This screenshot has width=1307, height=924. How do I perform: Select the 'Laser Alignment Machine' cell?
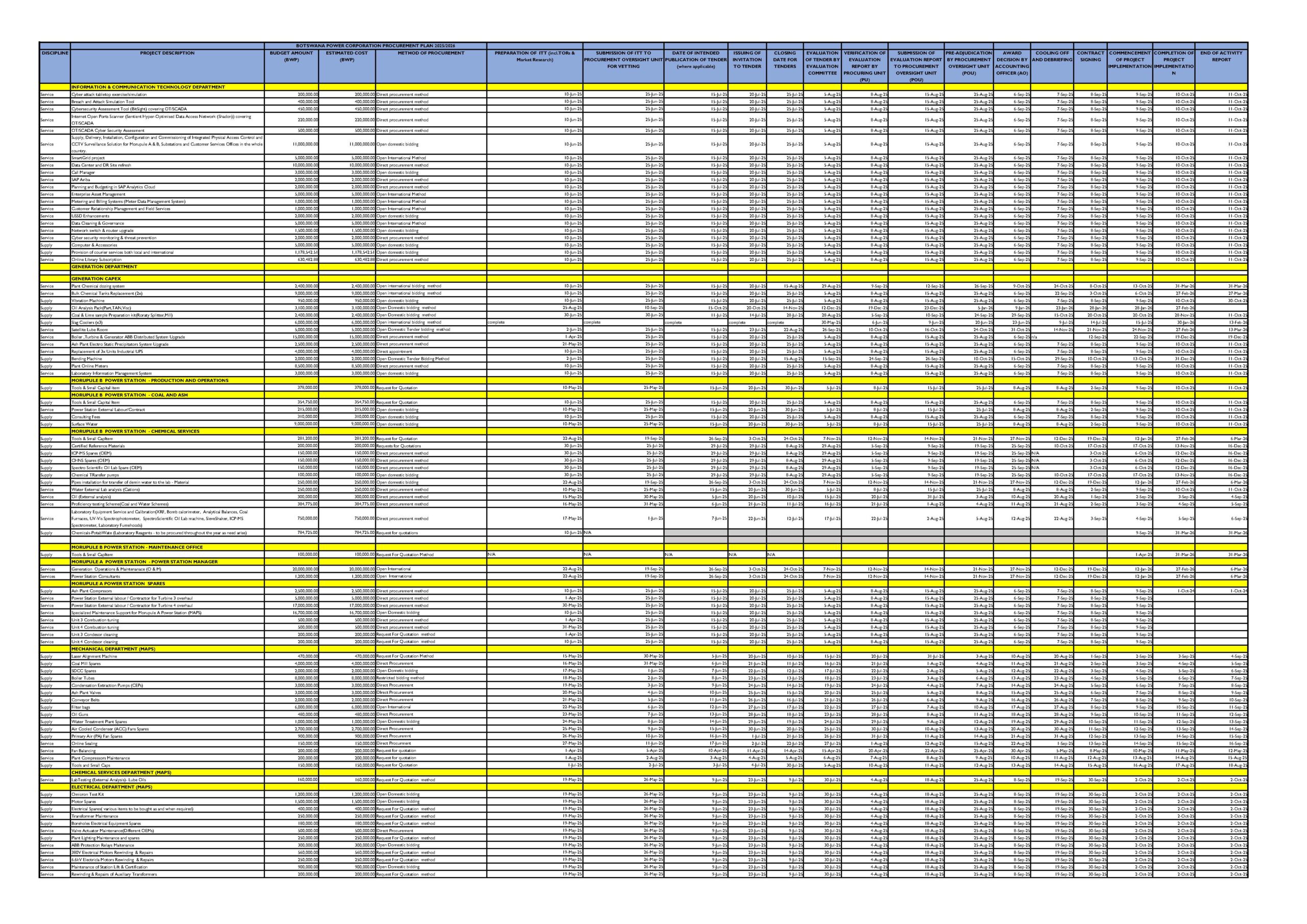click(167, 656)
